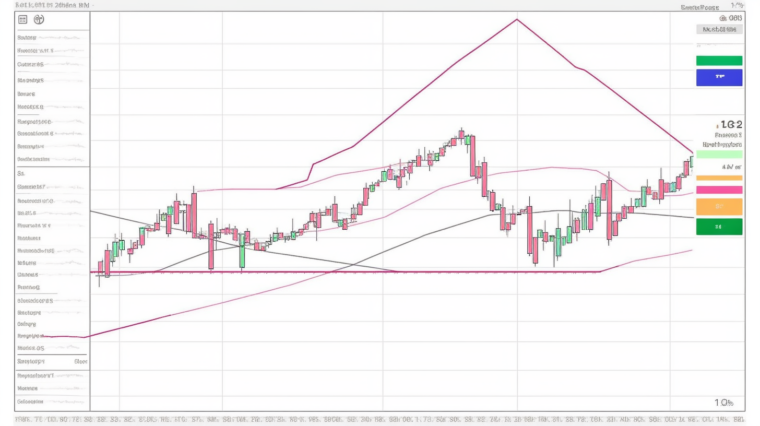Click the circular icon beside the grid icon

39,19
